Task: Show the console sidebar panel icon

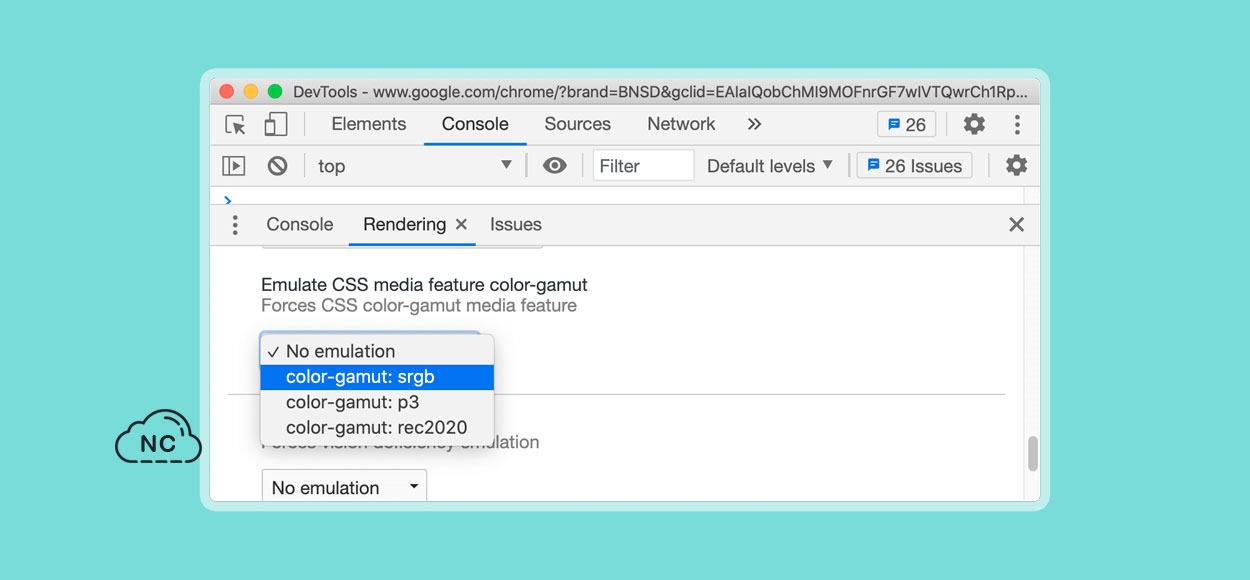Action: 233,166
